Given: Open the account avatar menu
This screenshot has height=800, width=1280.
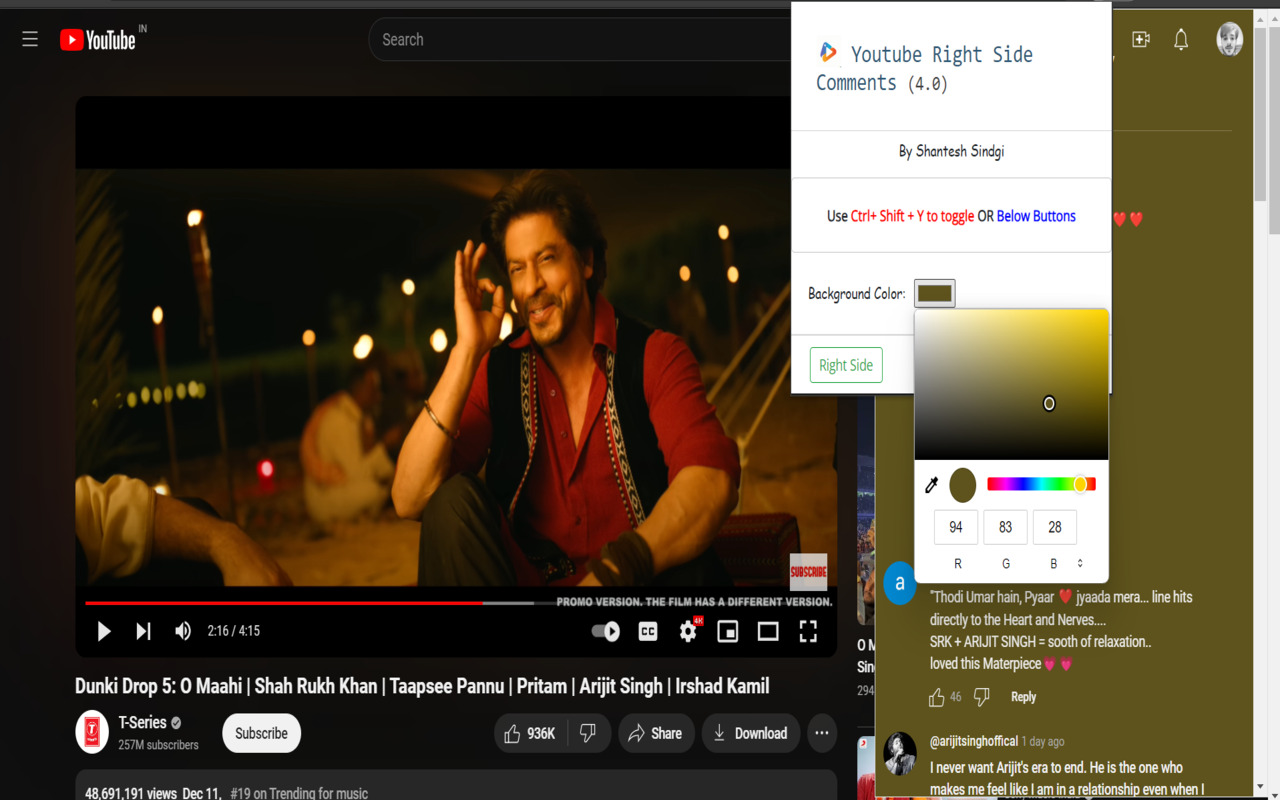Looking at the screenshot, I should tap(1229, 39).
